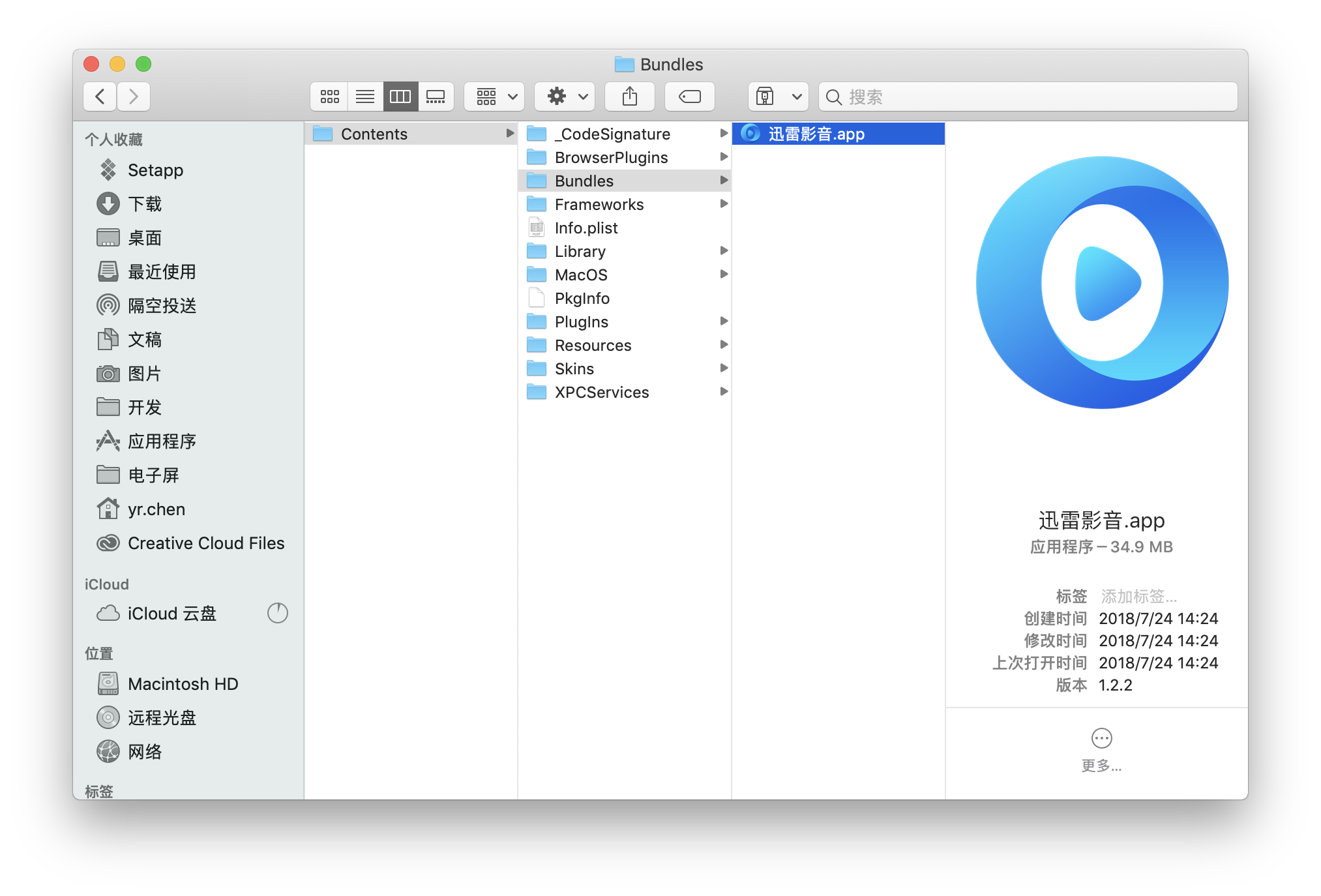1321x896 pixels.
Task: Click the add tags field in preview
Action: tap(1138, 596)
